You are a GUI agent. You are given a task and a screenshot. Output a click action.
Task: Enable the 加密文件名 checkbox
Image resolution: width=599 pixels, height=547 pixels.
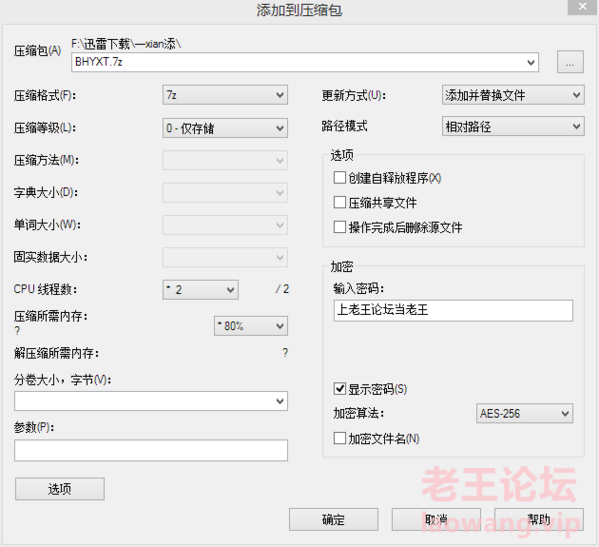340,438
